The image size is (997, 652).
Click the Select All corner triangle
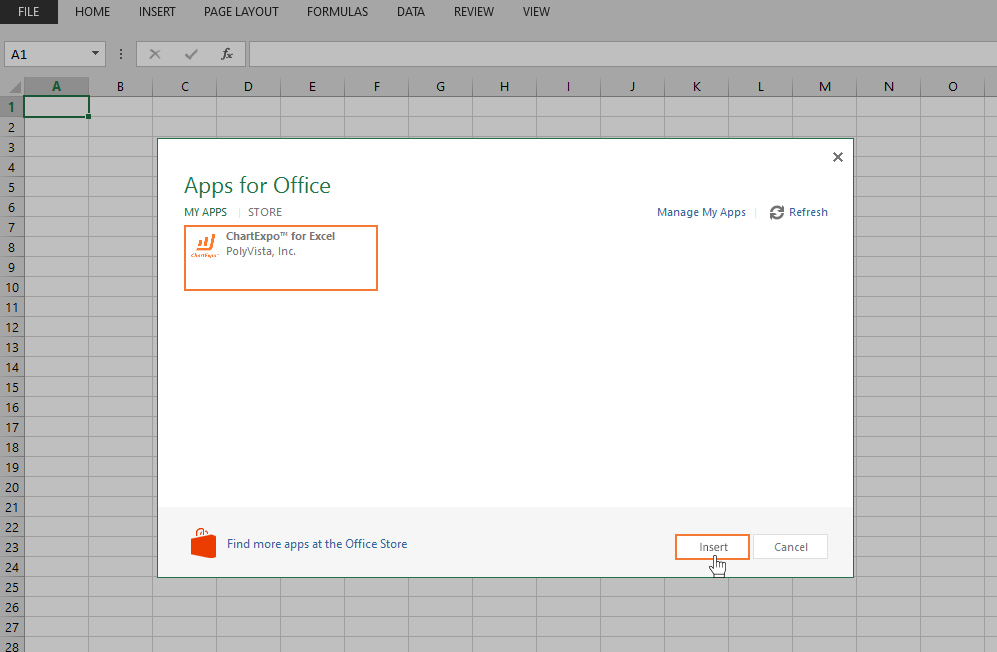pyautogui.click(x=13, y=87)
